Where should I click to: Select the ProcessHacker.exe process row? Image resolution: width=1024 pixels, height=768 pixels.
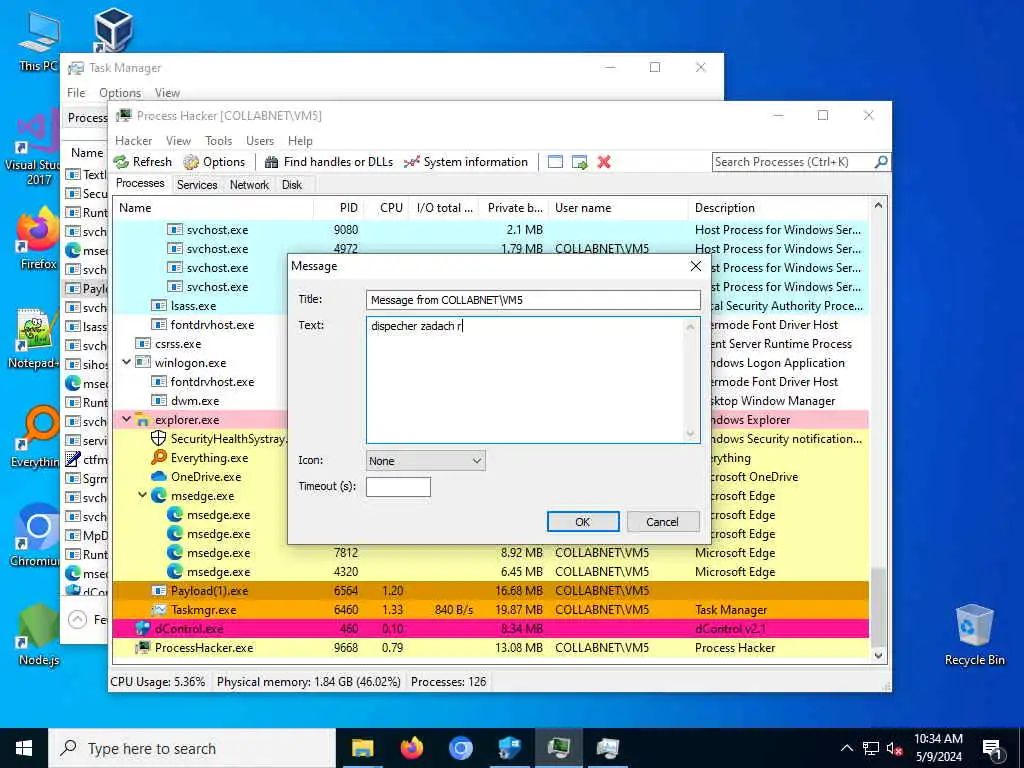point(490,648)
